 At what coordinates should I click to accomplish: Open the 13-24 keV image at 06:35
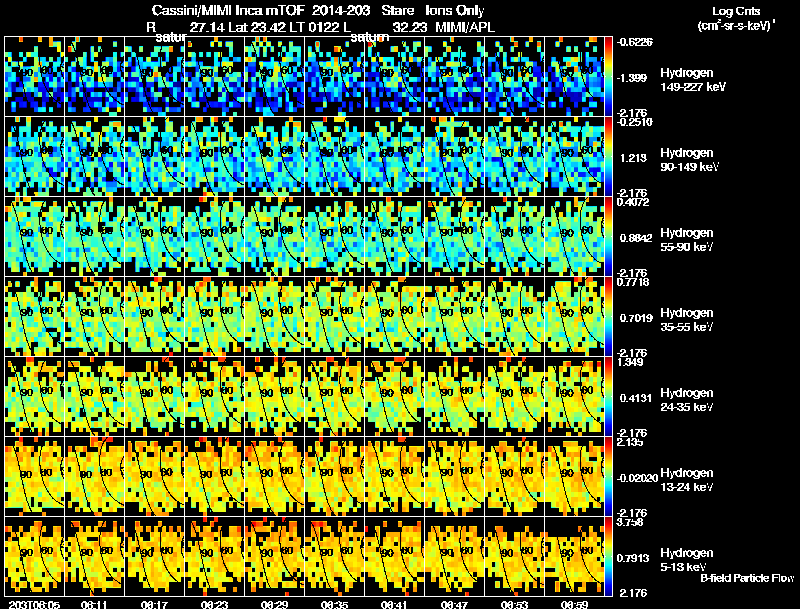[x=335, y=477]
